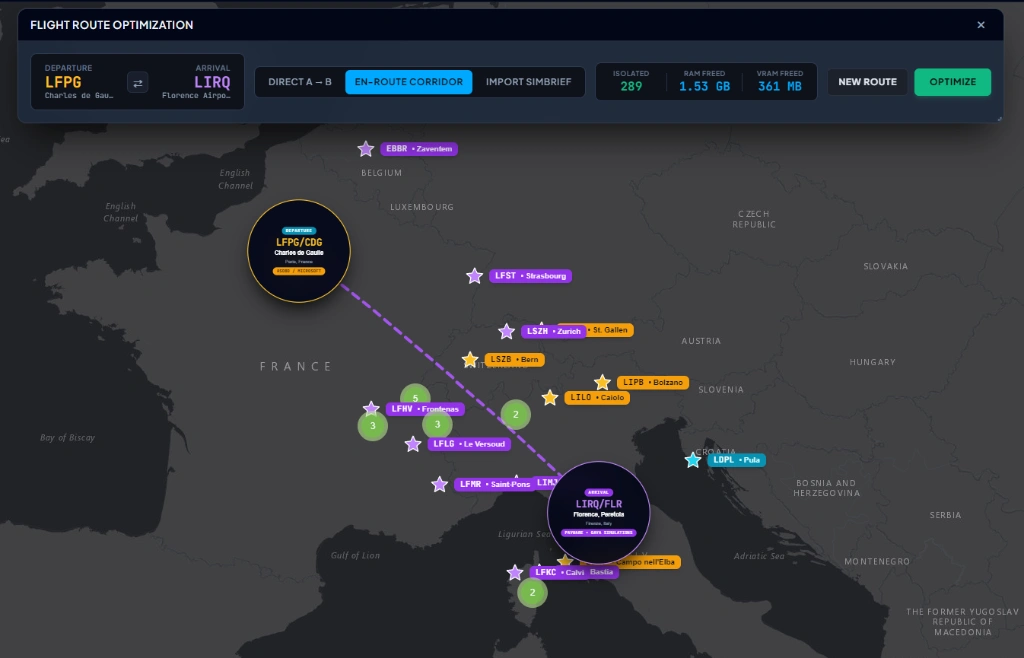Image resolution: width=1024 pixels, height=658 pixels.
Task: Expand the cluster of 2 near LILO Caiolo
Action: 516,415
